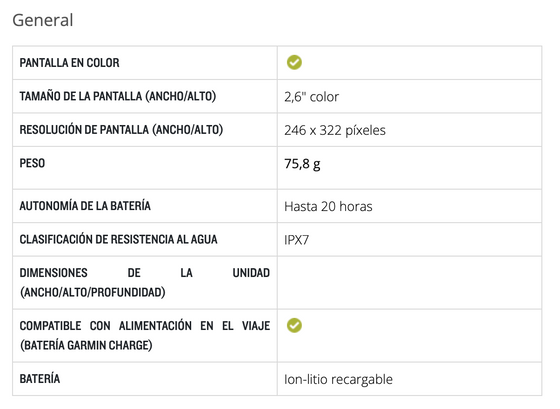Click CLASIFICACIÓN DE RESISTENCIA AL AGUA label

[x=118, y=239]
